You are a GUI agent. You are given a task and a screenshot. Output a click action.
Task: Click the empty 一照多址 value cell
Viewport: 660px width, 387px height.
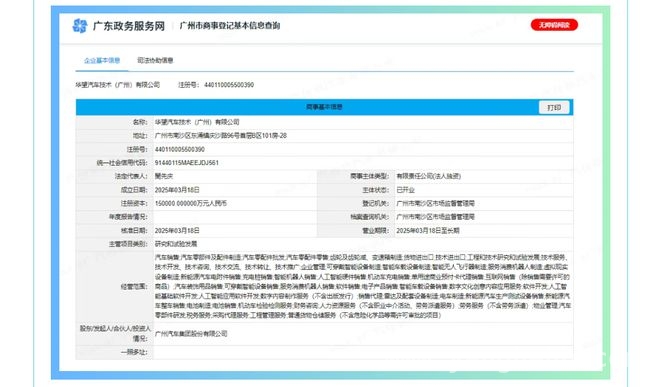[x=363, y=352]
